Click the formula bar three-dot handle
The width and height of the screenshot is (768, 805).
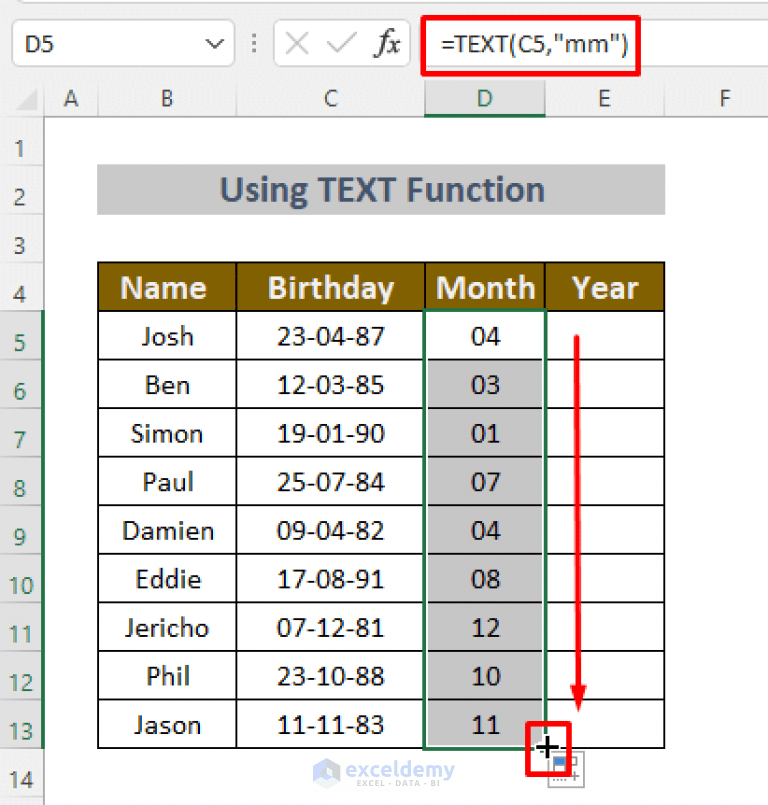point(254,44)
